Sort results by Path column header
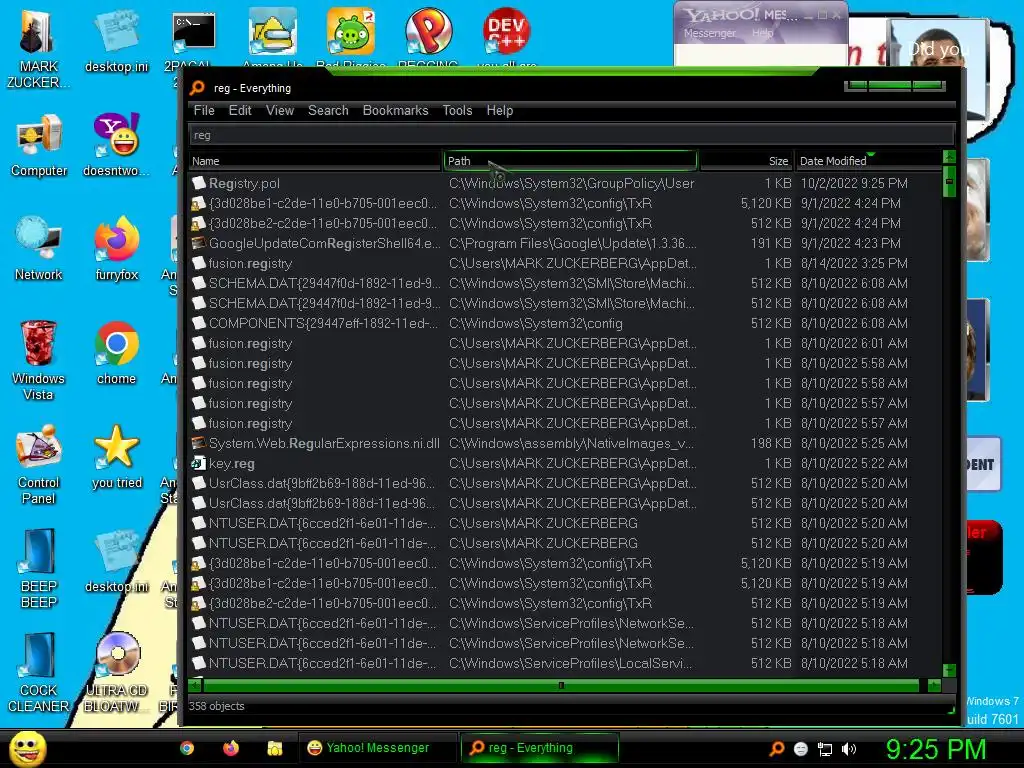 coord(570,161)
